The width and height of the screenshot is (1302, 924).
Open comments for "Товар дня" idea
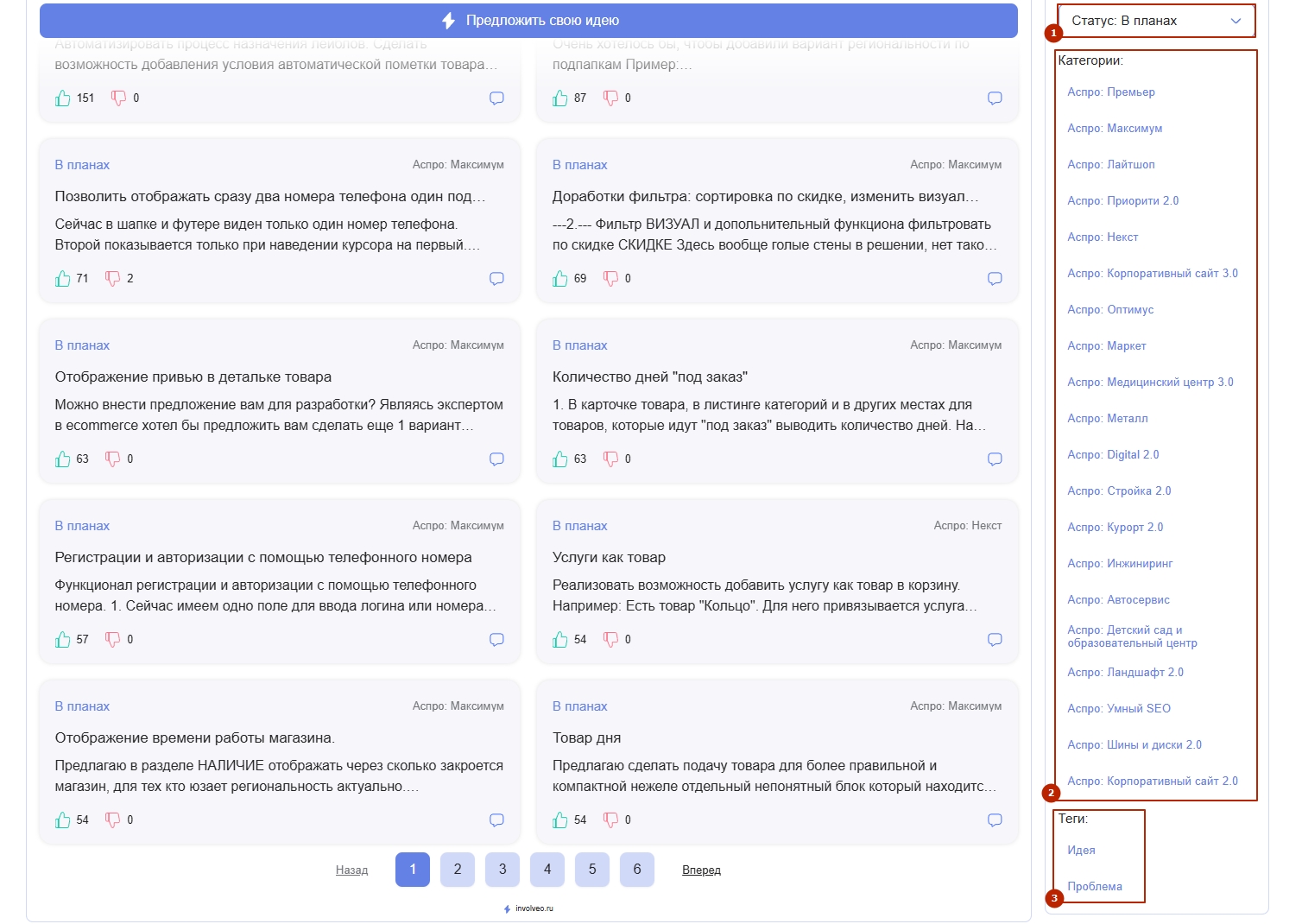pyautogui.click(x=995, y=820)
